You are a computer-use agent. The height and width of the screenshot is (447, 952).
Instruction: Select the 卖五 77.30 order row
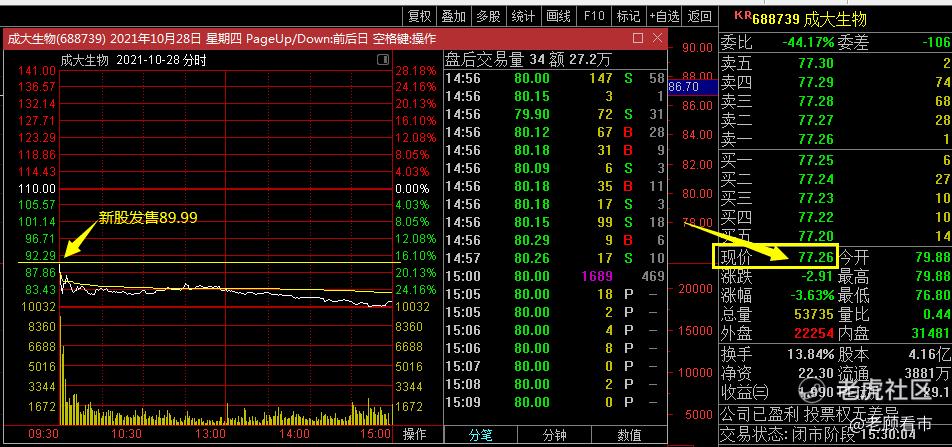click(x=835, y=63)
